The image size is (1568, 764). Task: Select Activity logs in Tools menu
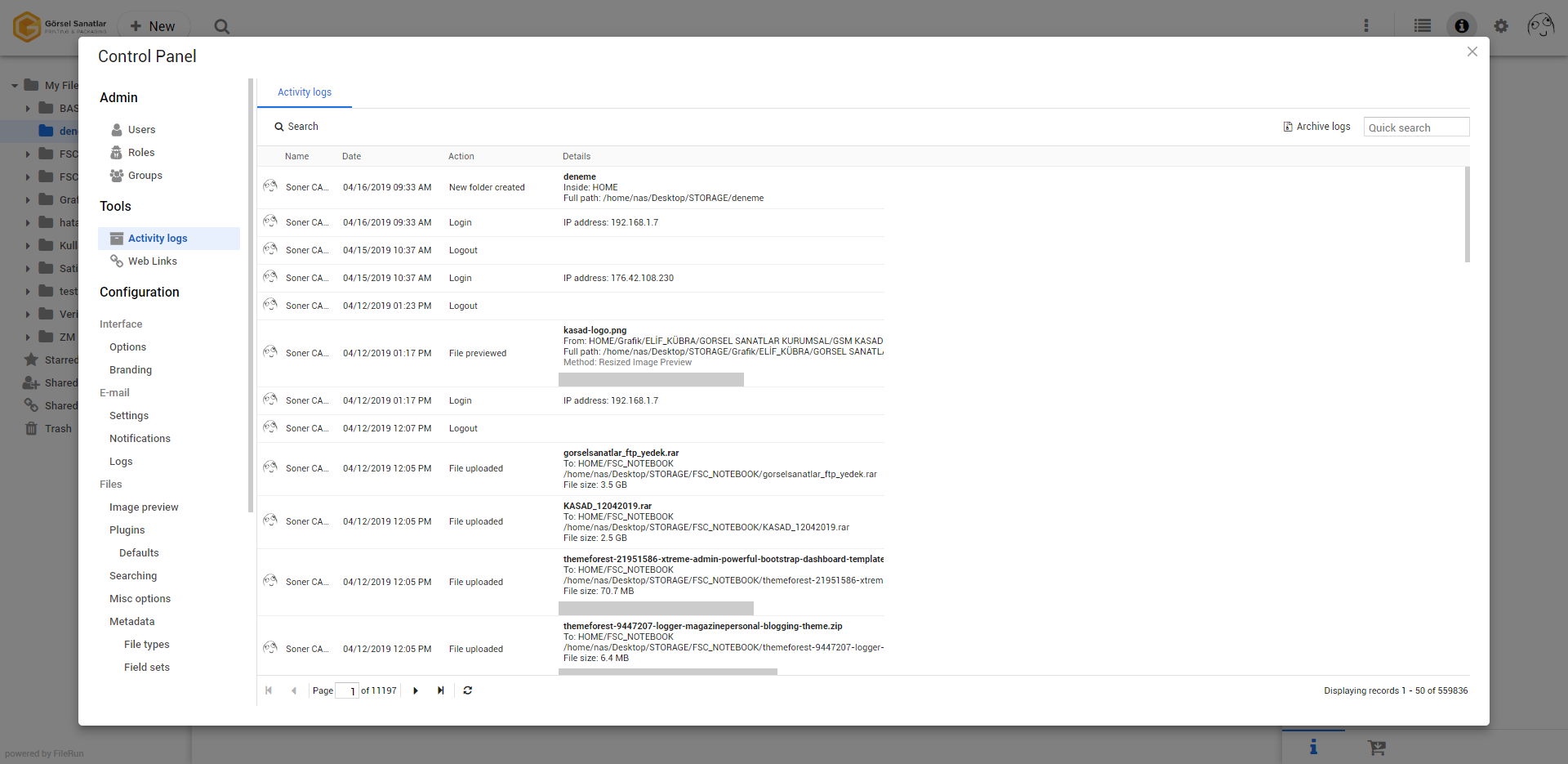(x=158, y=239)
